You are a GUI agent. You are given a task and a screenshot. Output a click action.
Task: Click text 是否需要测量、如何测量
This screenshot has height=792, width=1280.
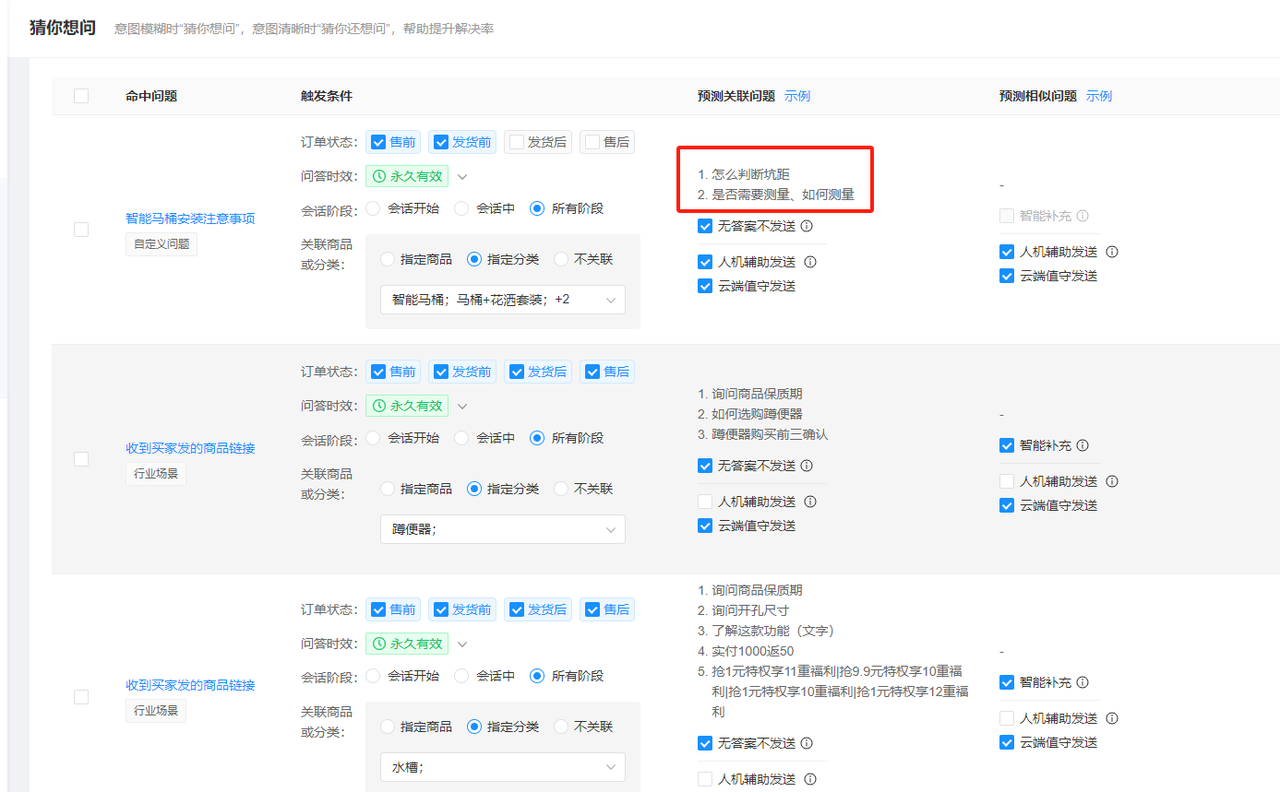click(783, 195)
